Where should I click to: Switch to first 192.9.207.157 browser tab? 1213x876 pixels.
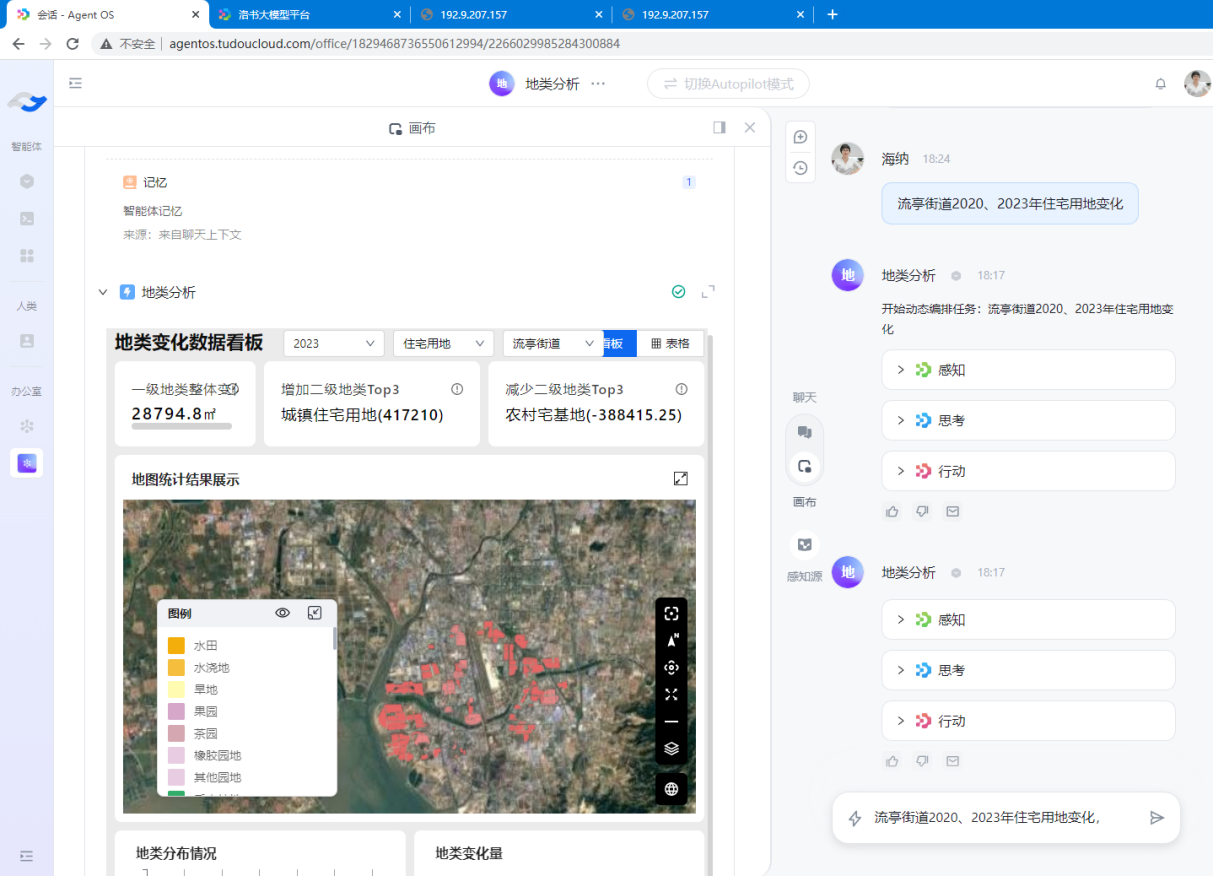coord(511,15)
